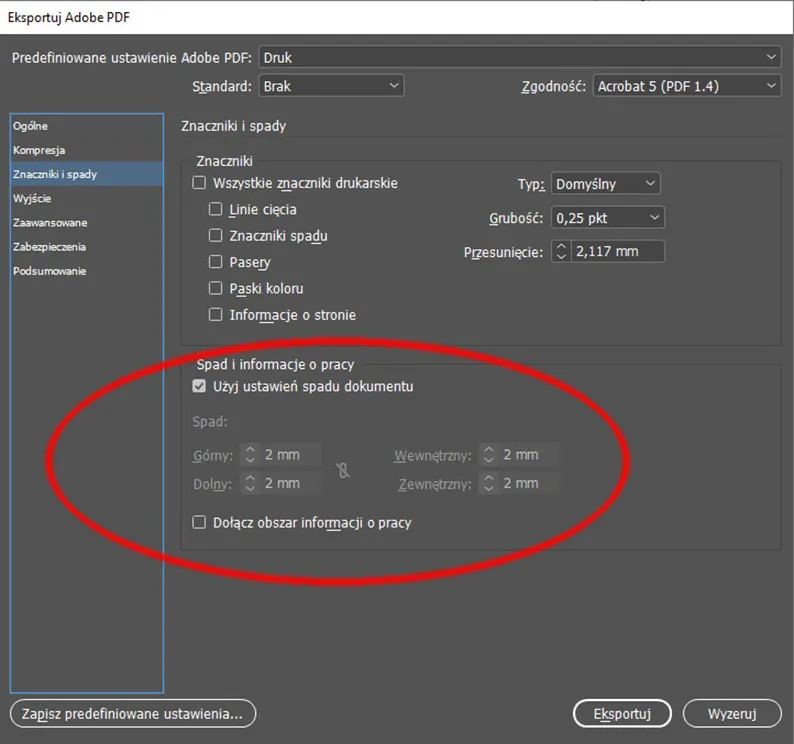The image size is (794, 744).
Task: Open the Grubość dropdown
Action: click(x=608, y=218)
